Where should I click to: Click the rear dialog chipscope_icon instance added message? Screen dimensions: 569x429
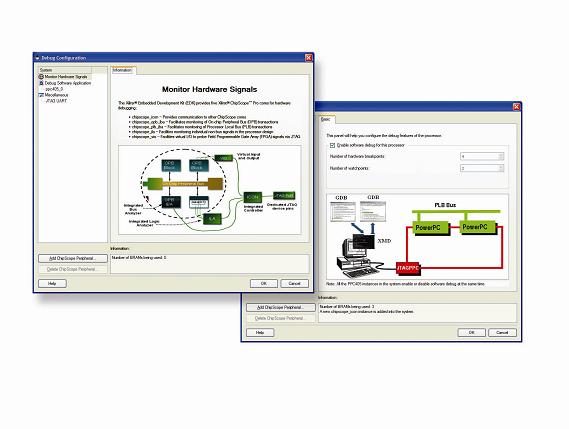click(x=367, y=312)
